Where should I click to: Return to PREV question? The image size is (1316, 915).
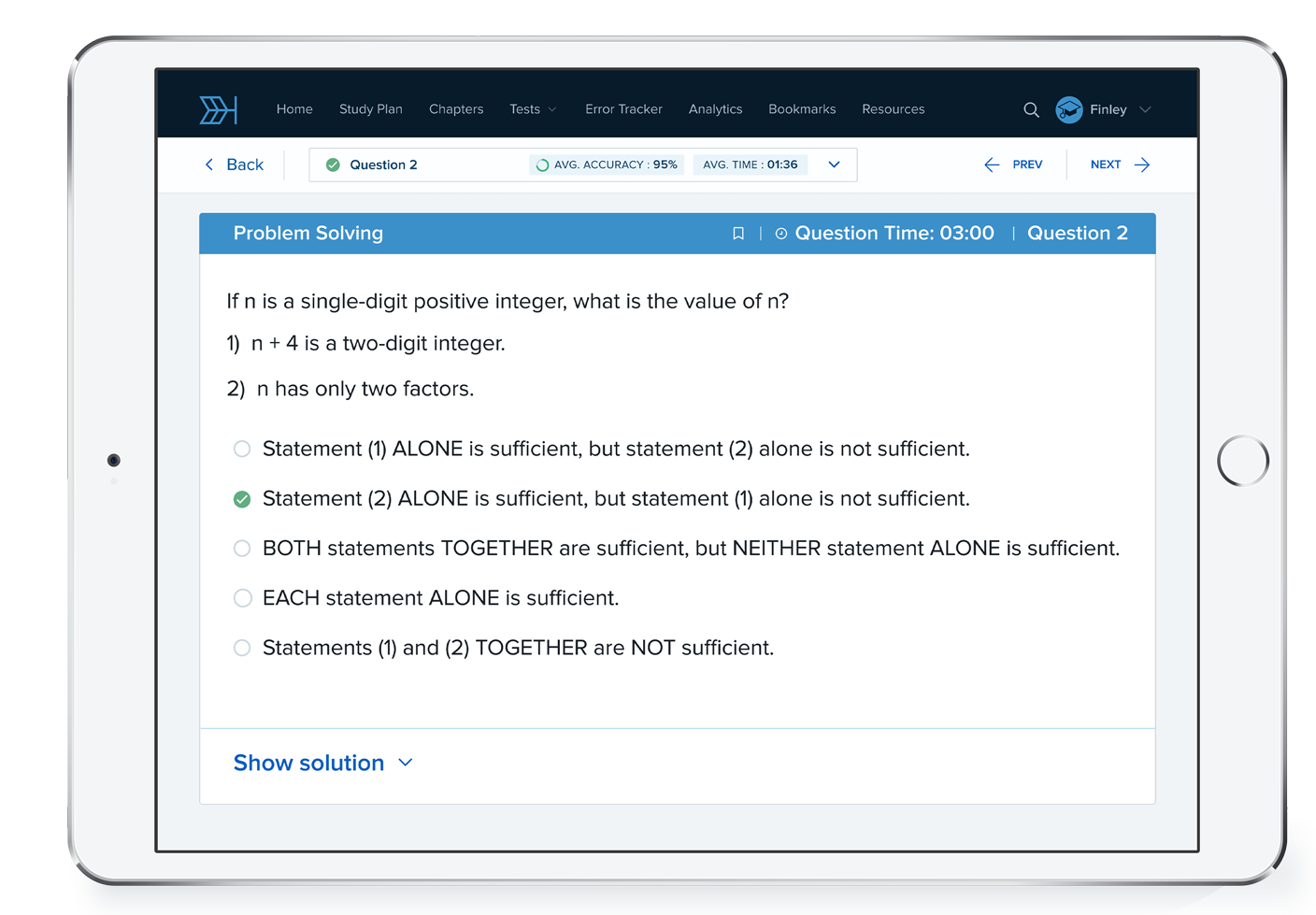[x=1013, y=164]
